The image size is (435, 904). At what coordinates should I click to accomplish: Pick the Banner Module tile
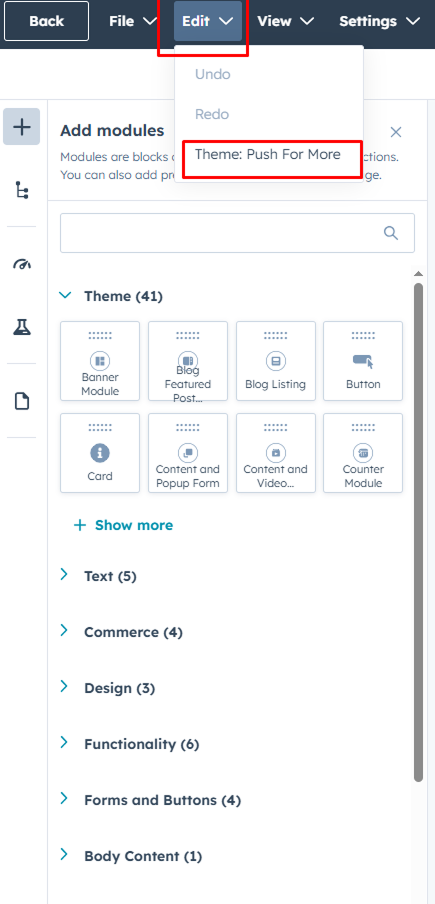click(100, 361)
